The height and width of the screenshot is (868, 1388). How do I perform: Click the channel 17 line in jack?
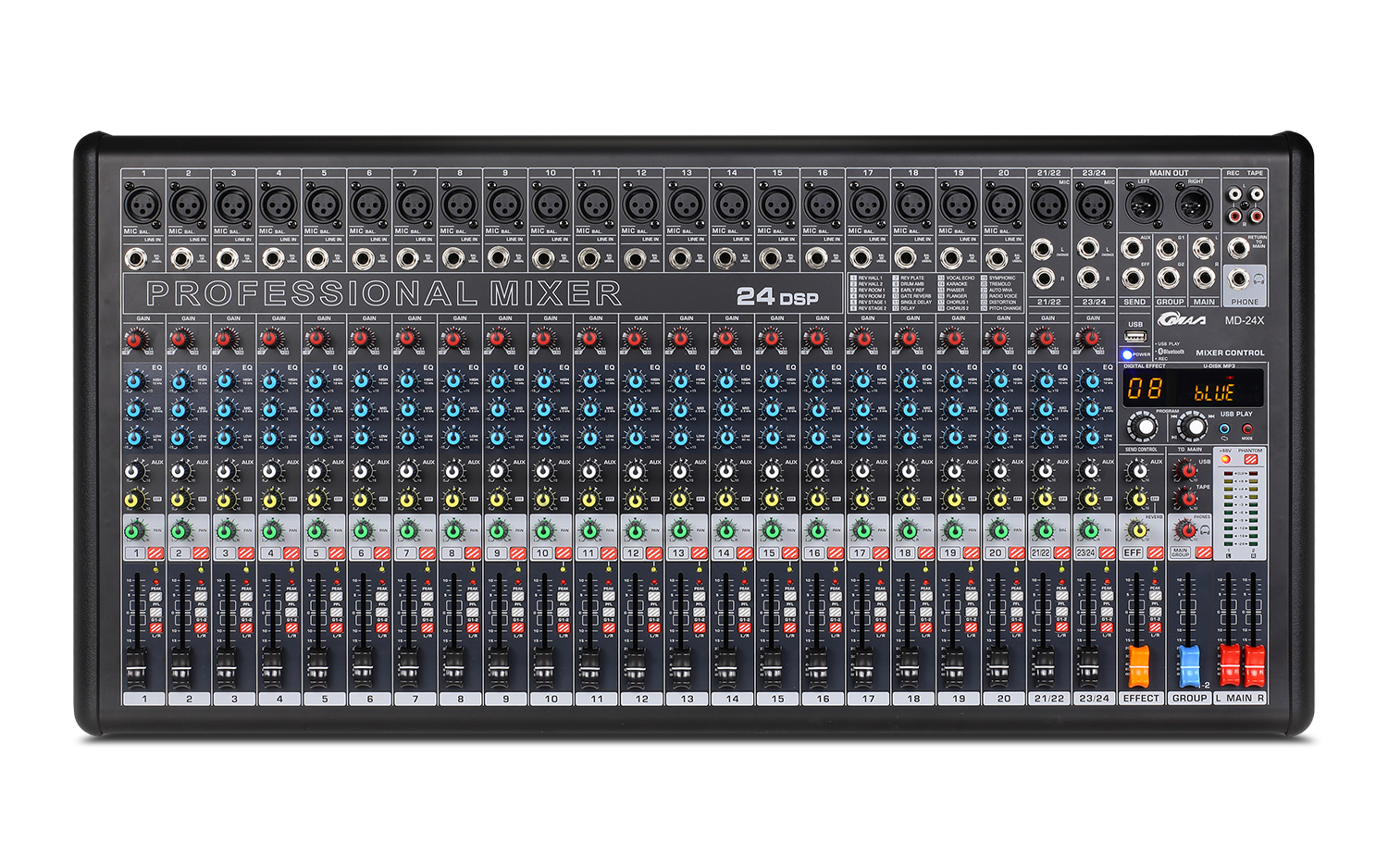click(861, 258)
